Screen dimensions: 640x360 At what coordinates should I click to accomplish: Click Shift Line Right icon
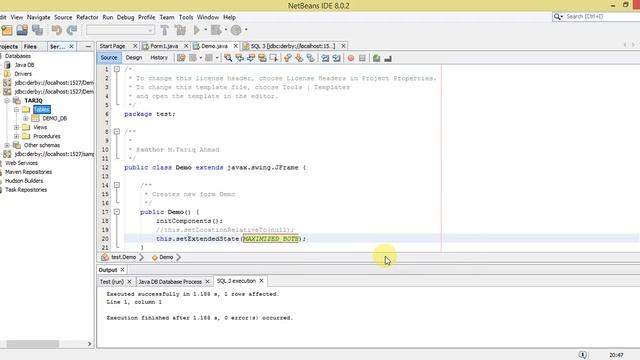(336, 58)
